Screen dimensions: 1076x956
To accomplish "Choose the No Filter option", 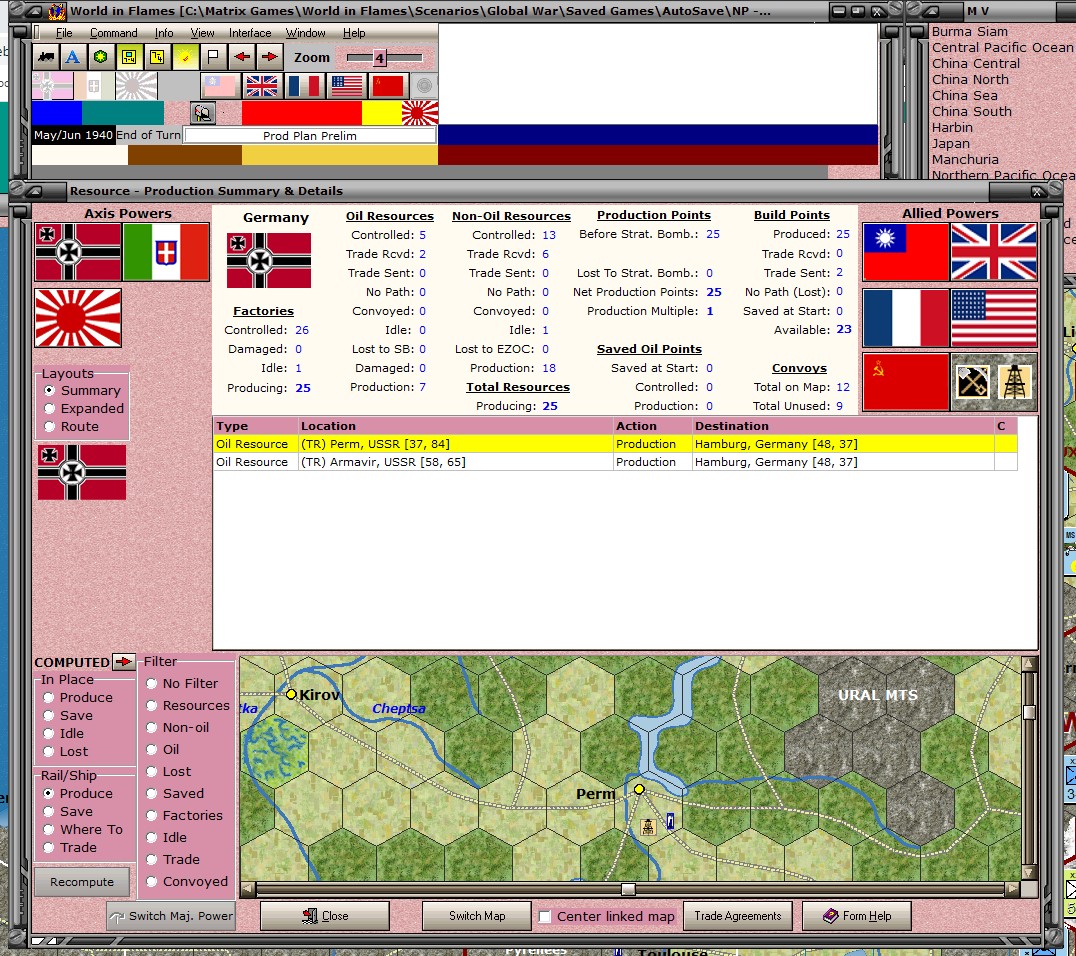I will point(182,684).
